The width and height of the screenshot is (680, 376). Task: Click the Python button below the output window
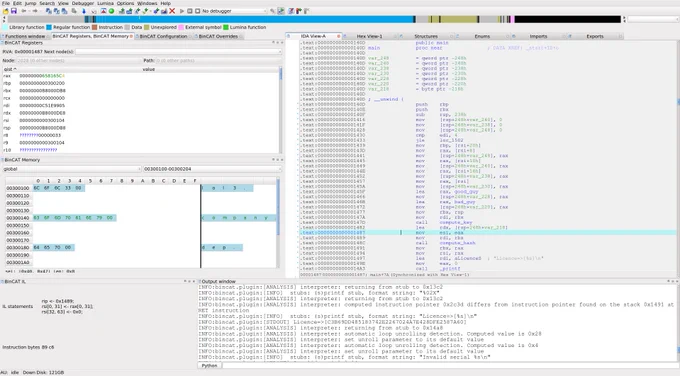pos(209,366)
